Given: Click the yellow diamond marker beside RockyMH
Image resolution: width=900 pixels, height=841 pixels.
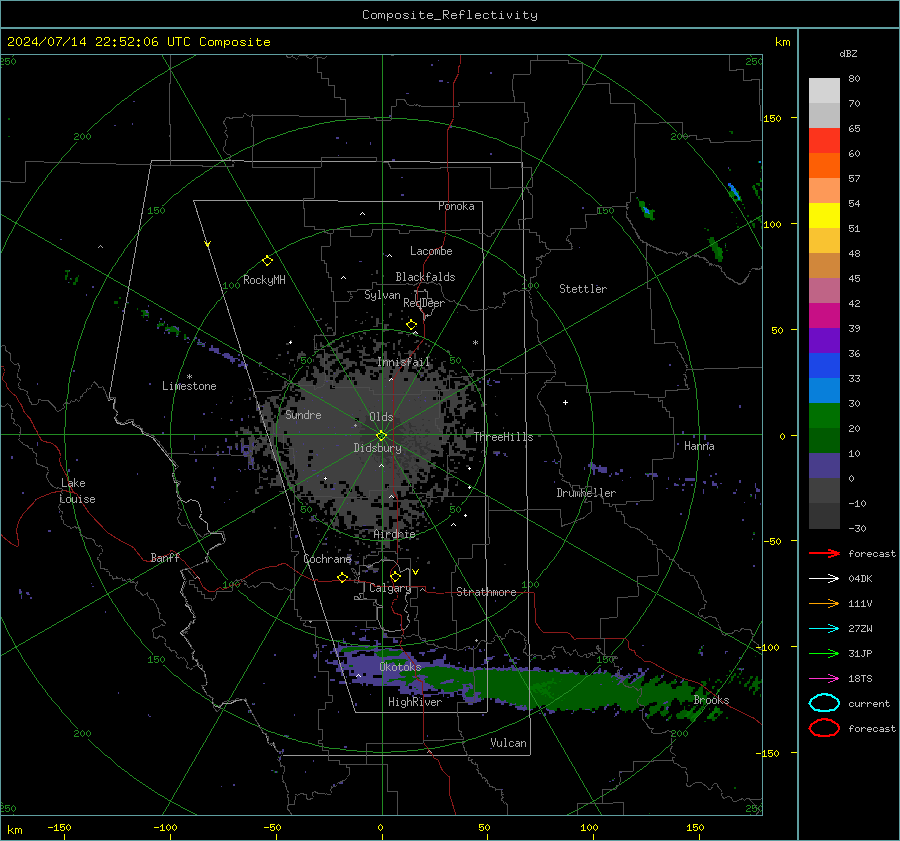Looking at the screenshot, I should tap(267, 261).
